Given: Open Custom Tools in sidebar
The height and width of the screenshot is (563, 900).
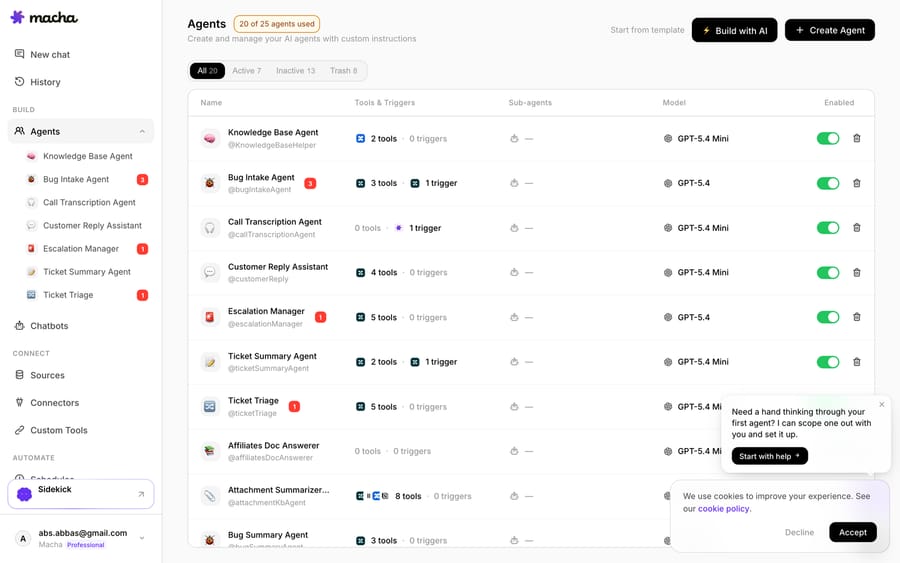Looking at the screenshot, I should click(x=51, y=430).
